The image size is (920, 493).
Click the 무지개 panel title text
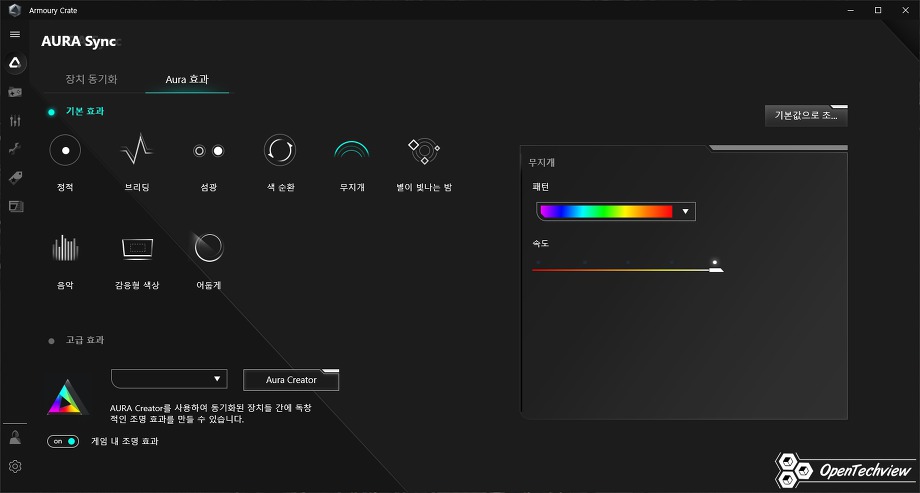point(542,163)
